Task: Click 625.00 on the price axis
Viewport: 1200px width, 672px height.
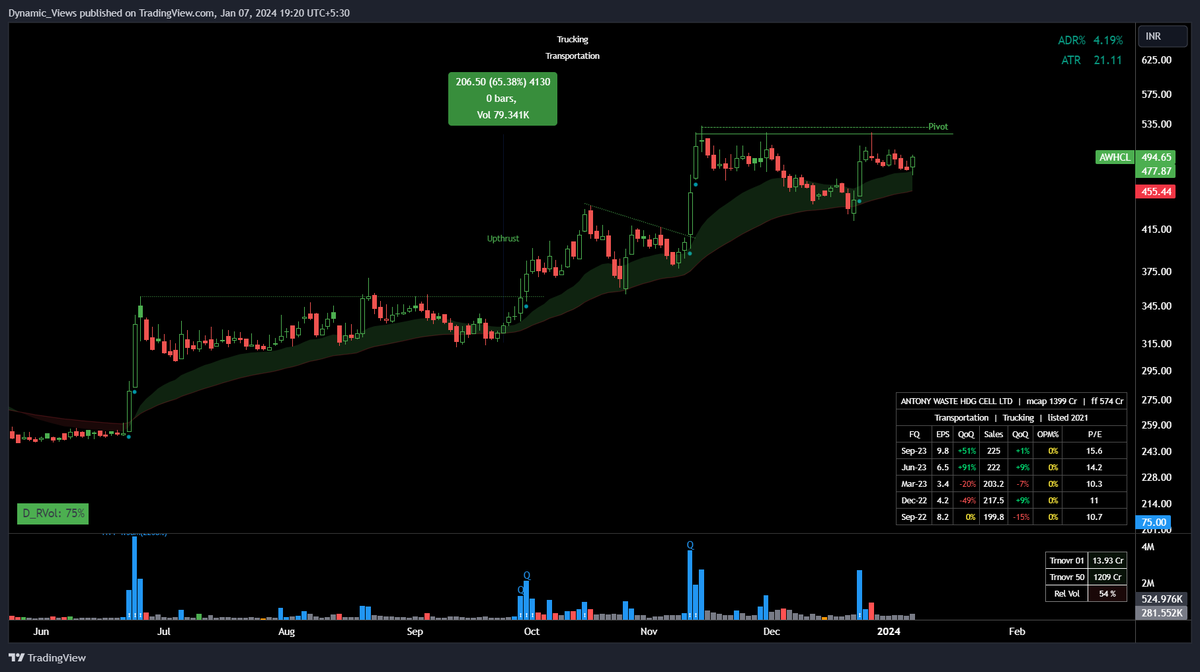Action: [1156, 60]
